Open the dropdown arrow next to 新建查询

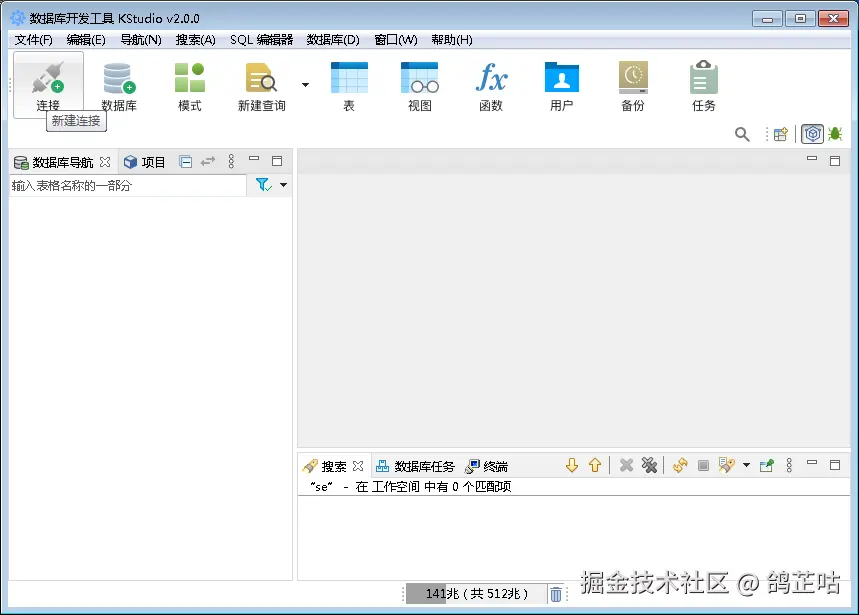coord(305,85)
